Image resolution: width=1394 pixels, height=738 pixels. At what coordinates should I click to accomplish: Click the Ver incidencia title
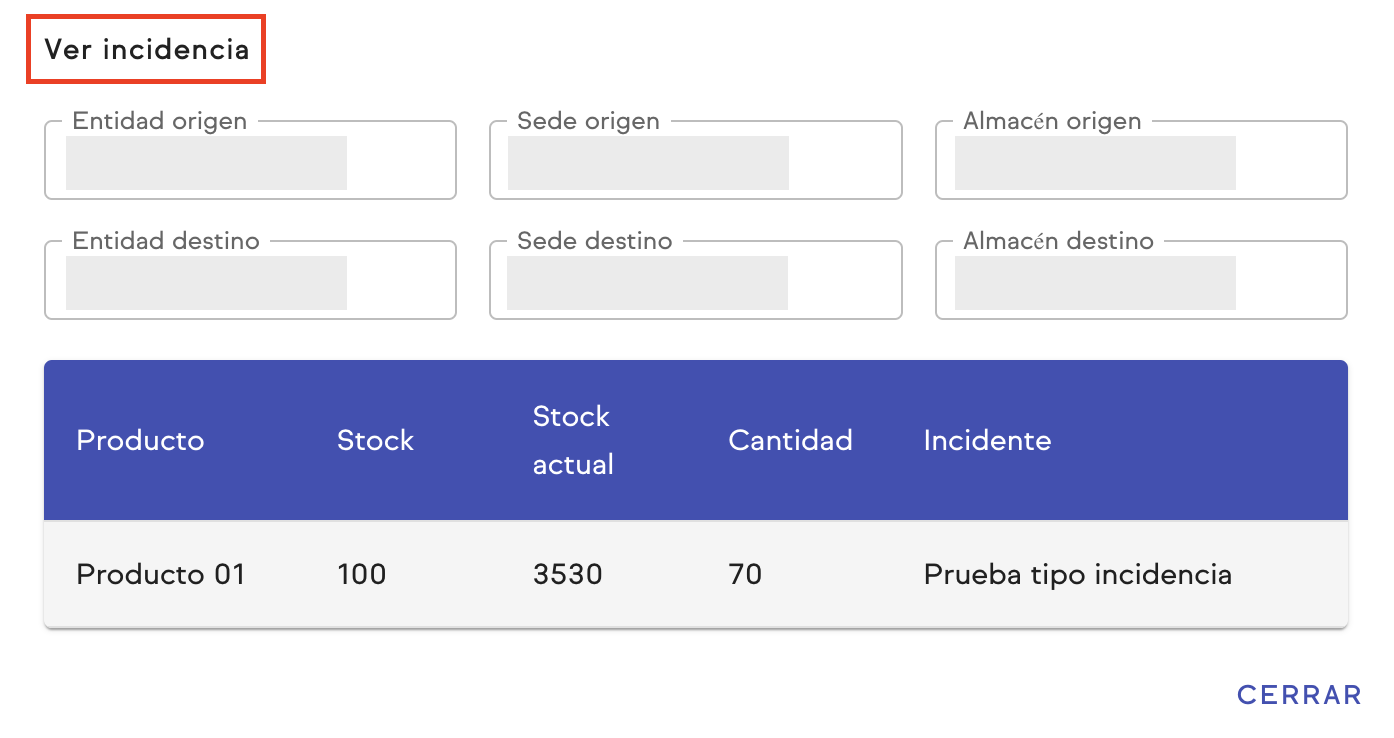pos(145,47)
